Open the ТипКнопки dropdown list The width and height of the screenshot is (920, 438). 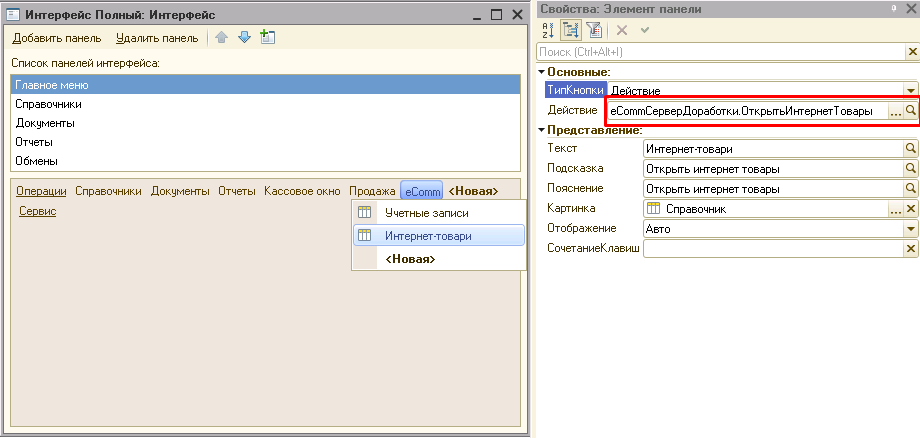tap(910, 90)
